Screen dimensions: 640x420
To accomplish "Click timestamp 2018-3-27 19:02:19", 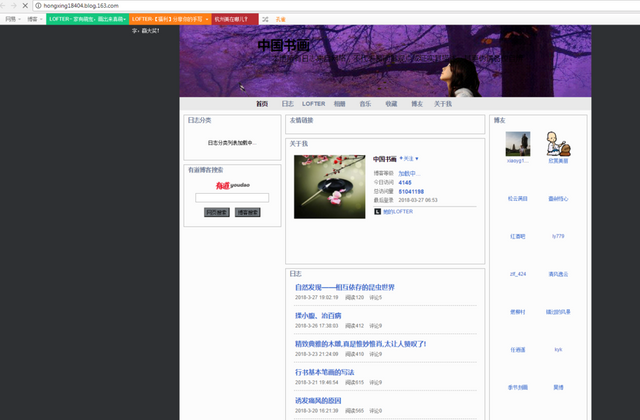I will [x=316, y=298].
